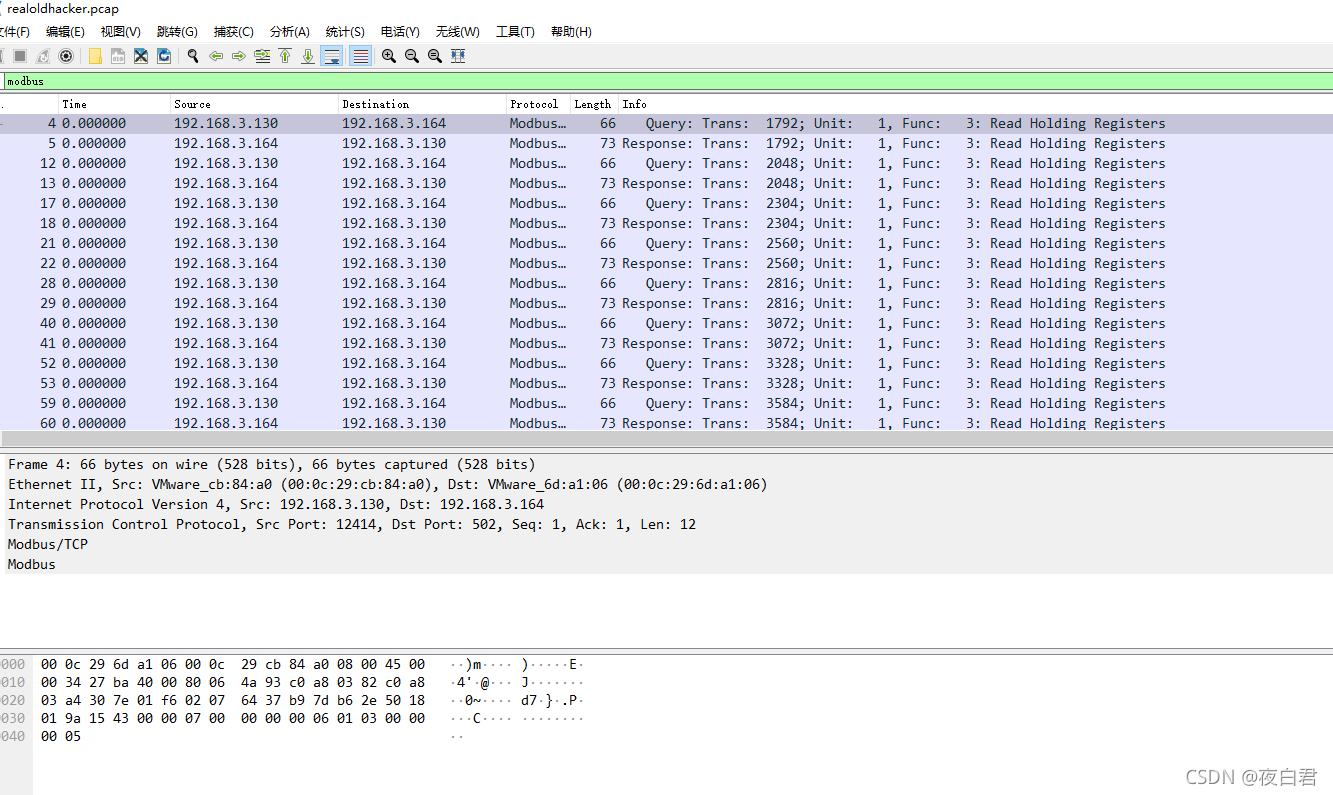This screenshot has height=795, width=1333.
Task: Click the last hex line '00 05'
Action: click(x=61, y=736)
